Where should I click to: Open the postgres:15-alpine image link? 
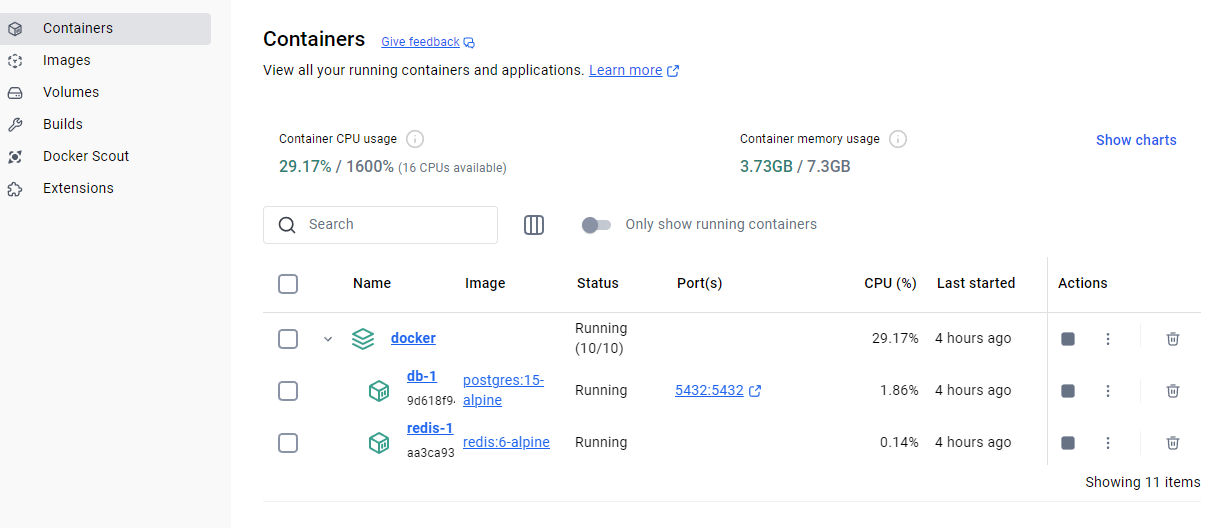pyautogui.click(x=503, y=390)
